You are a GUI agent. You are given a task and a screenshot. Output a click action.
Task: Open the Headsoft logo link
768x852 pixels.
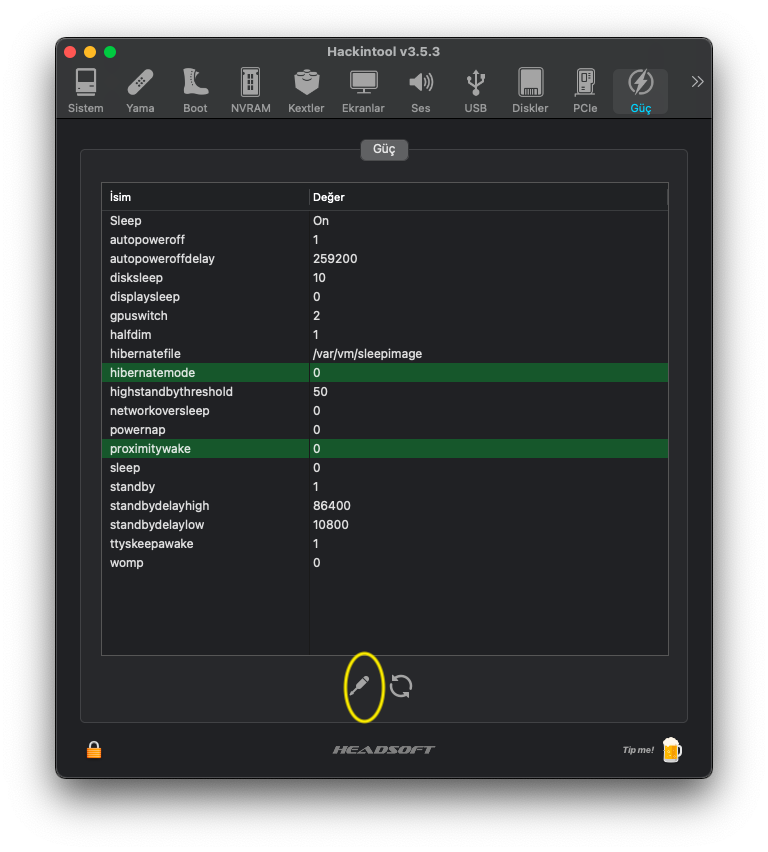click(x=384, y=749)
